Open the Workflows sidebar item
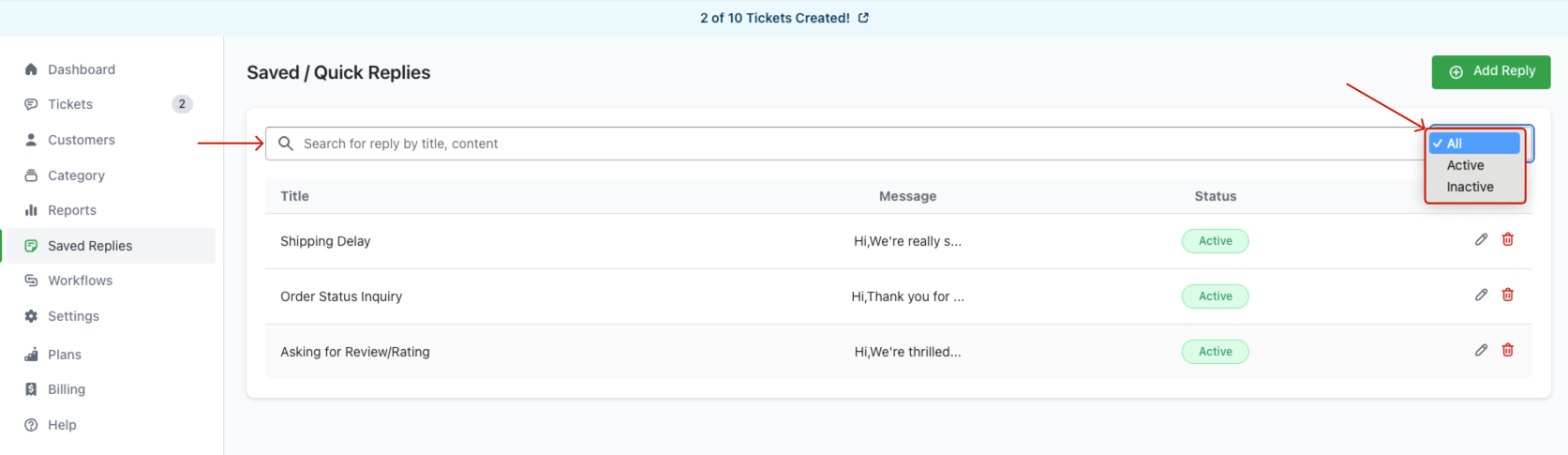The height and width of the screenshot is (455, 1568). (80, 281)
